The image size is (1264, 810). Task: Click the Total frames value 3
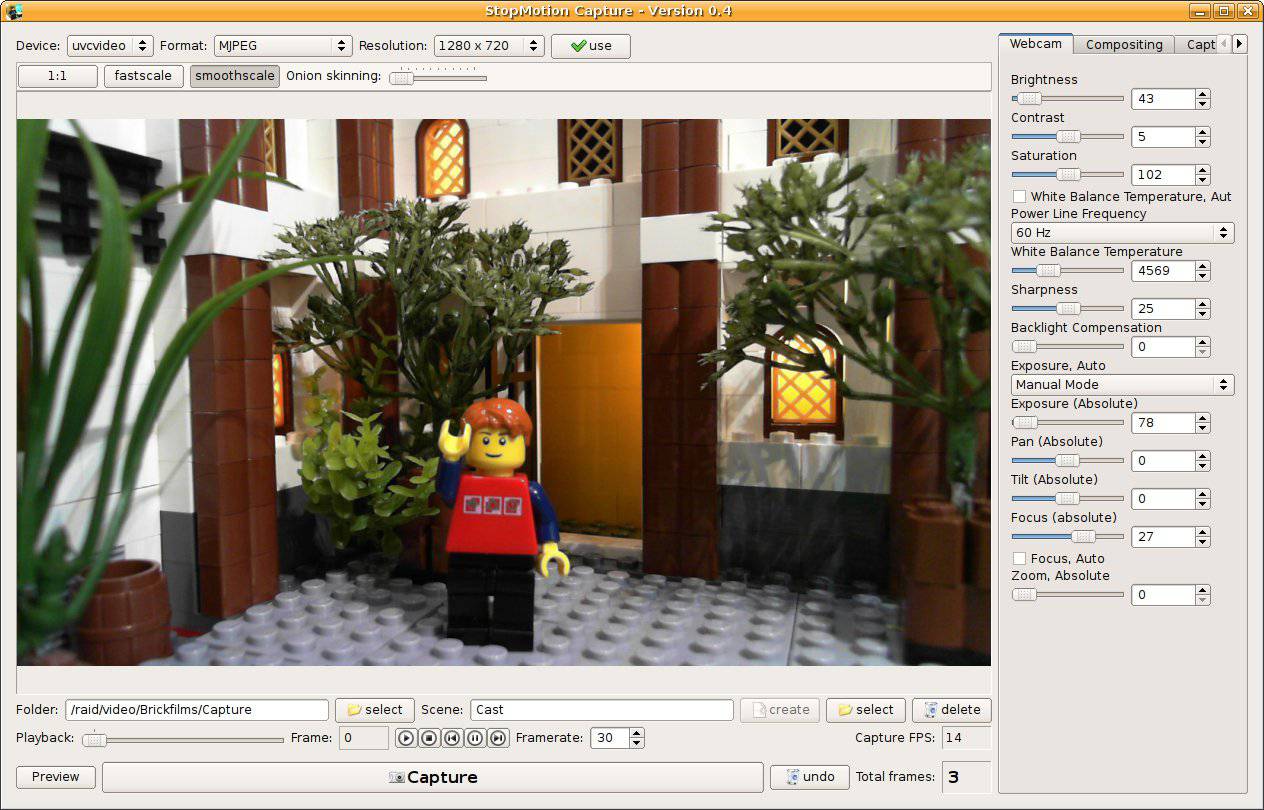click(966, 777)
